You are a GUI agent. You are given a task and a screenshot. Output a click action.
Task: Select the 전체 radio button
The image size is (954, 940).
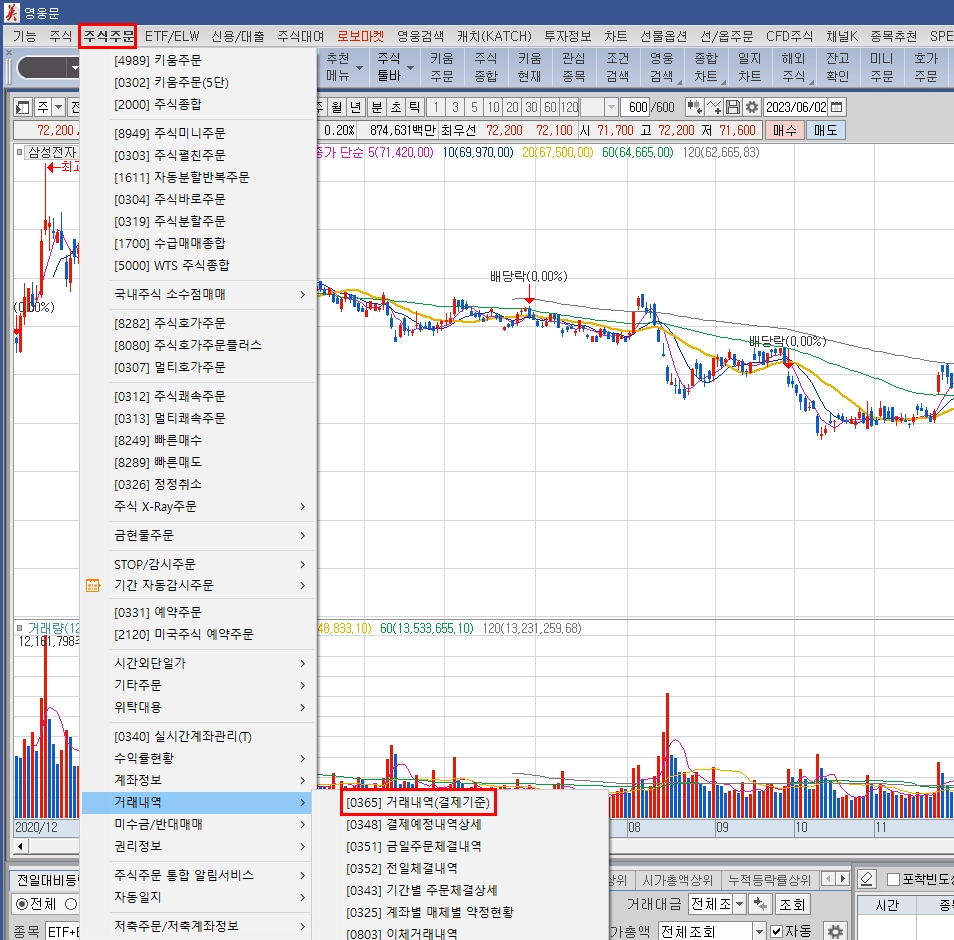[x=23, y=904]
